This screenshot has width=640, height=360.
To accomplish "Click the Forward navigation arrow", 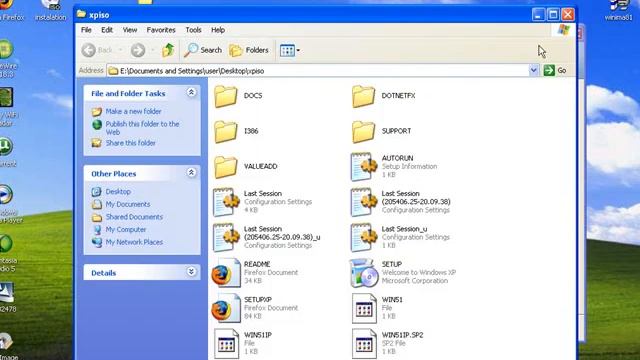I will [x=138, y=50].
